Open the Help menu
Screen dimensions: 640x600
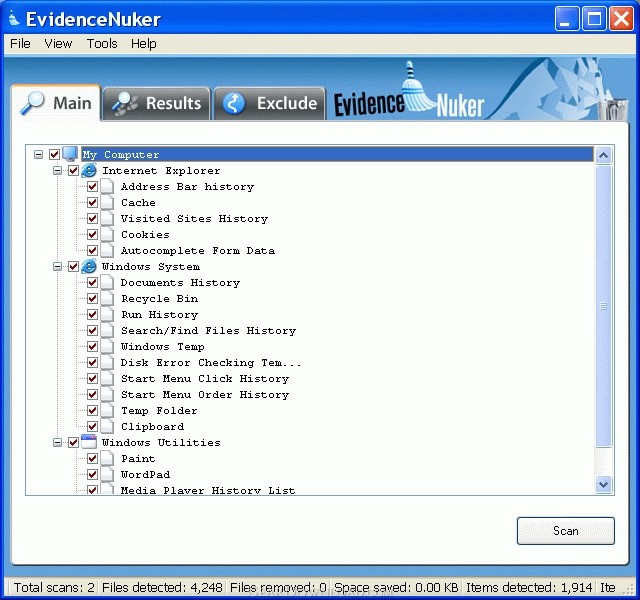point(144,43)
